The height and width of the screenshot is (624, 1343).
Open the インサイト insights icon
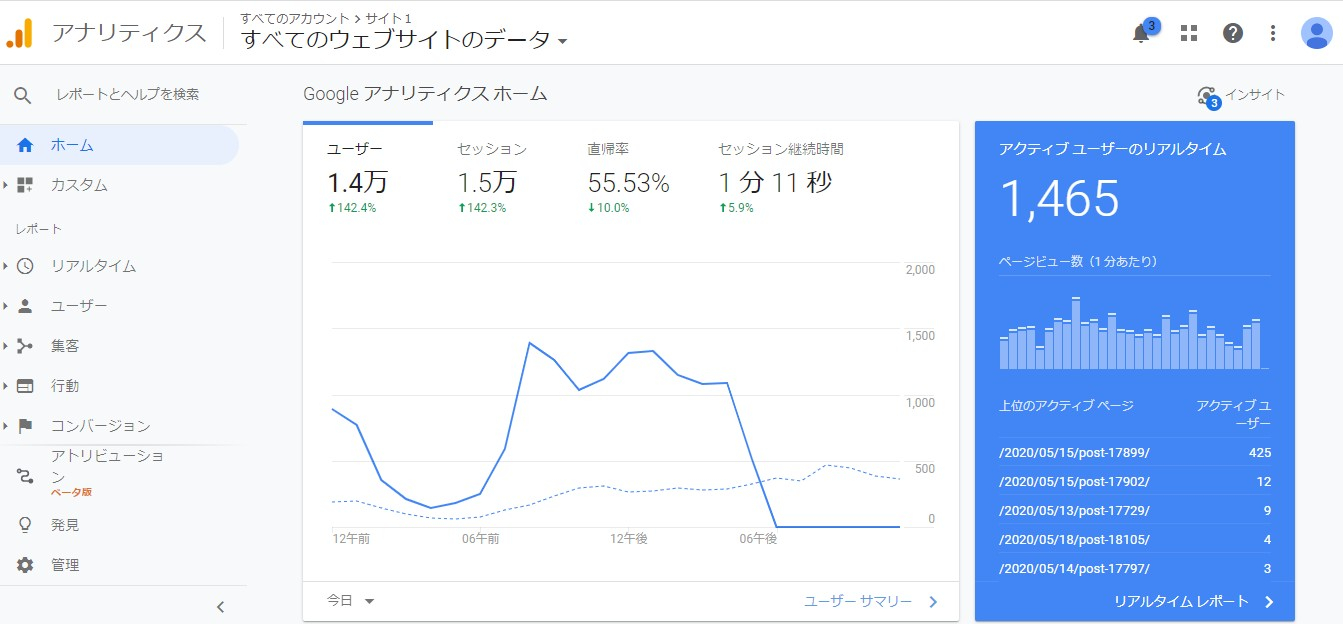[1208, 96]
